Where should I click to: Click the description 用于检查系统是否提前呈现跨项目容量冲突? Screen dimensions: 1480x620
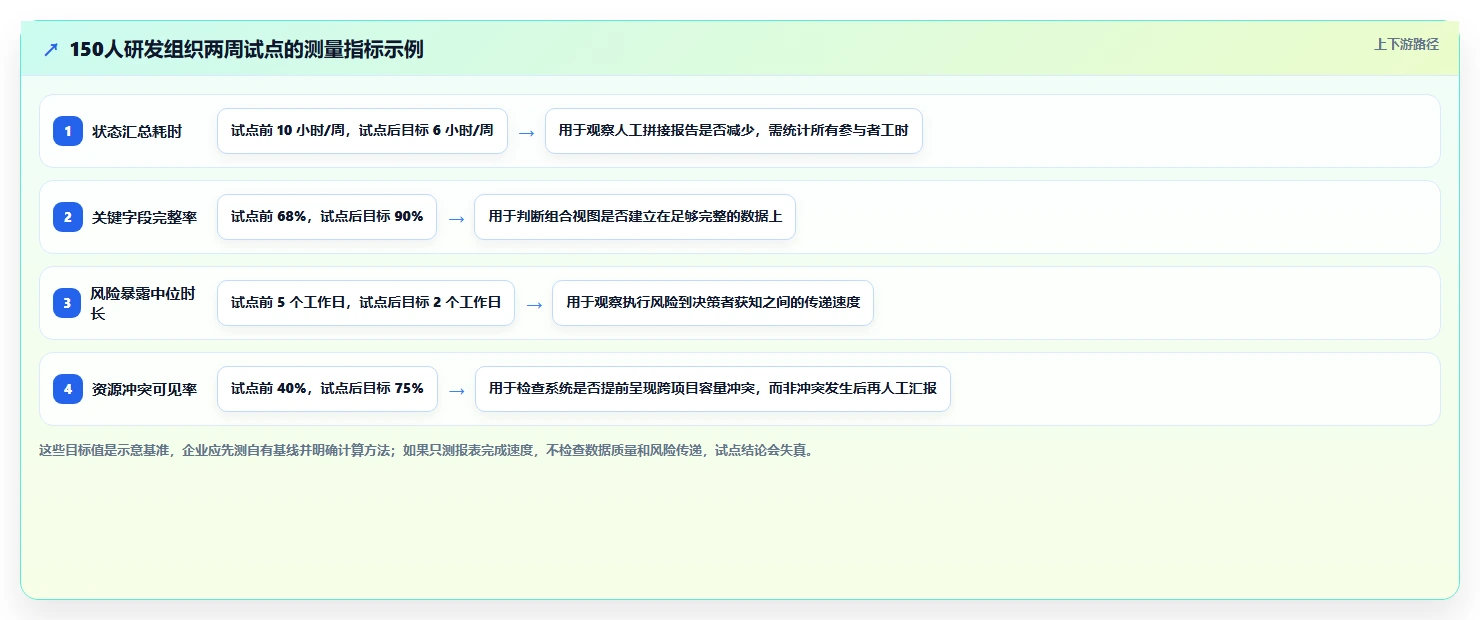712,389
